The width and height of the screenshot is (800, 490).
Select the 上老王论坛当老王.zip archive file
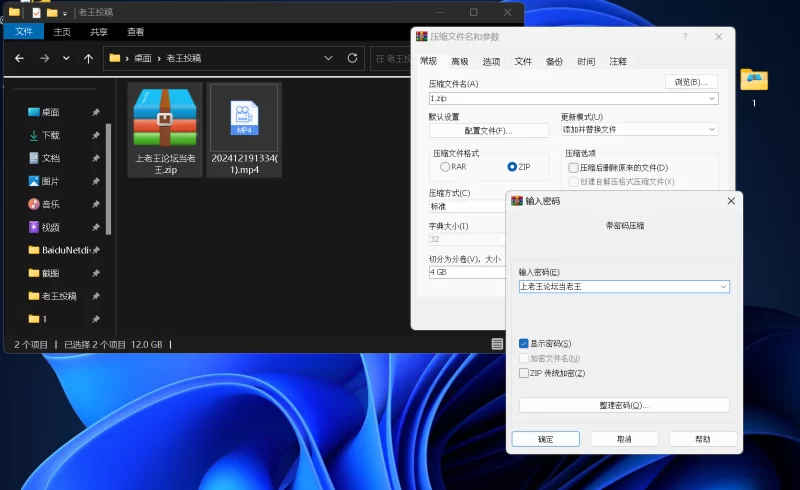pos(165,130)
